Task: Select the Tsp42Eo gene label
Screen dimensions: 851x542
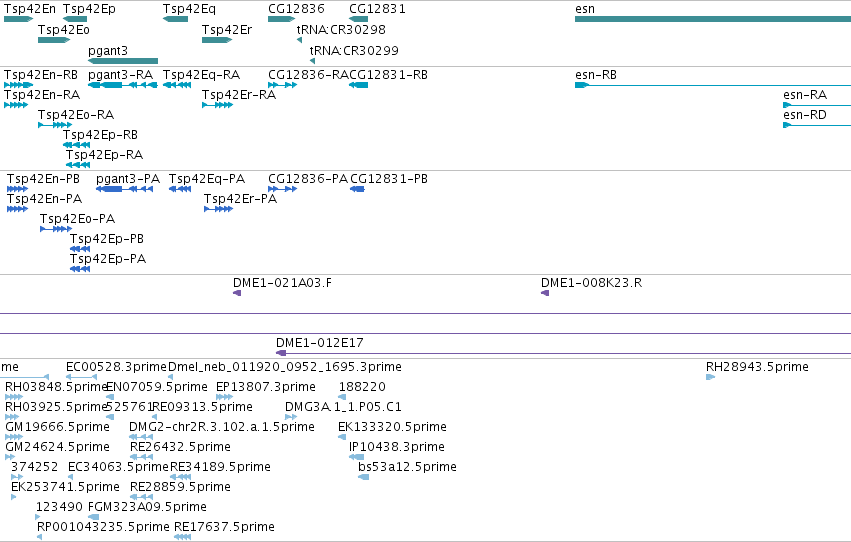Action: (x=63, y=30)
